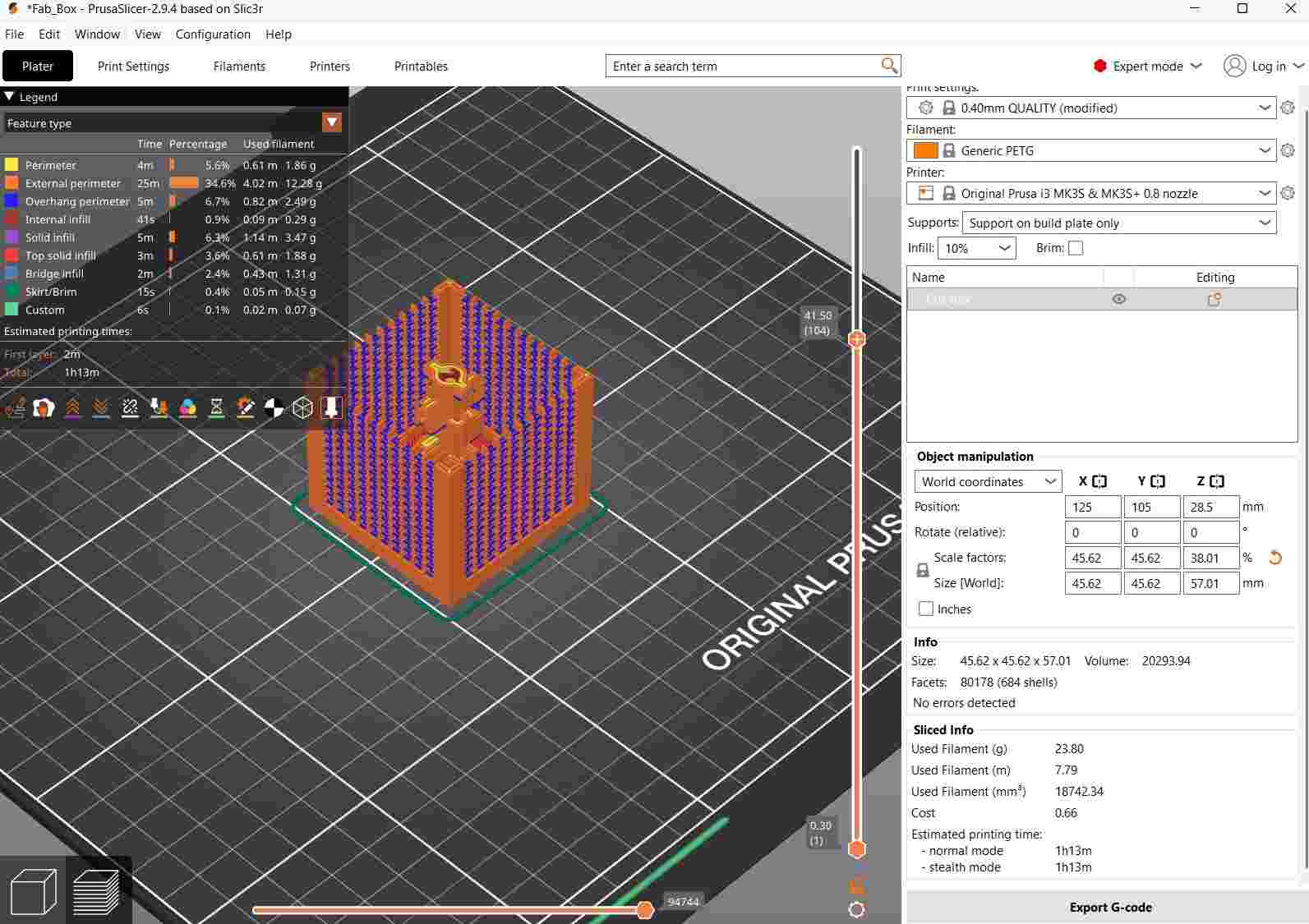Image resolution: width=1309 pixels, height=924 pixels.
Task: Switch to Filaments tab
Action: coord(239,66)
